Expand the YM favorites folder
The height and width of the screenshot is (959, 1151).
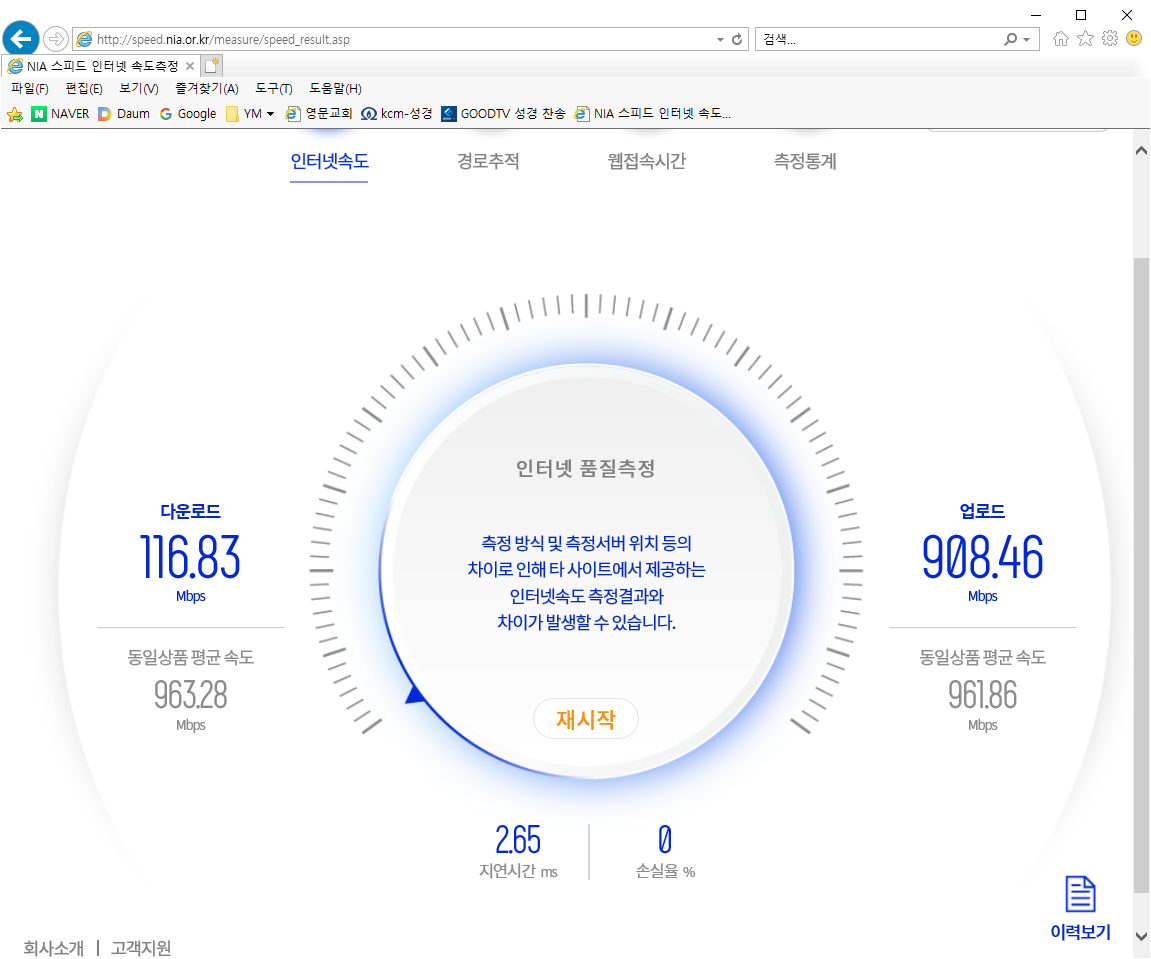(250, 114)
